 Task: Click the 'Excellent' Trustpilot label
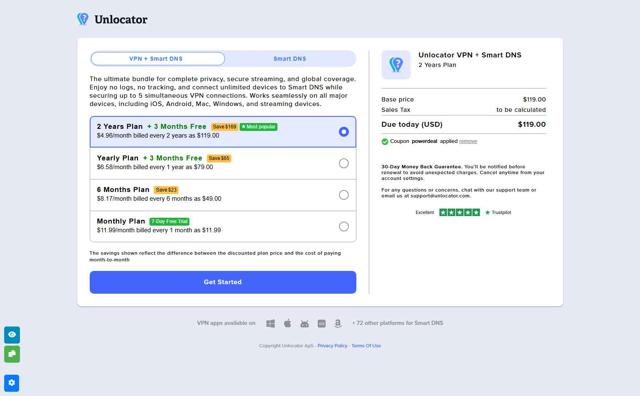coord(424,212)
